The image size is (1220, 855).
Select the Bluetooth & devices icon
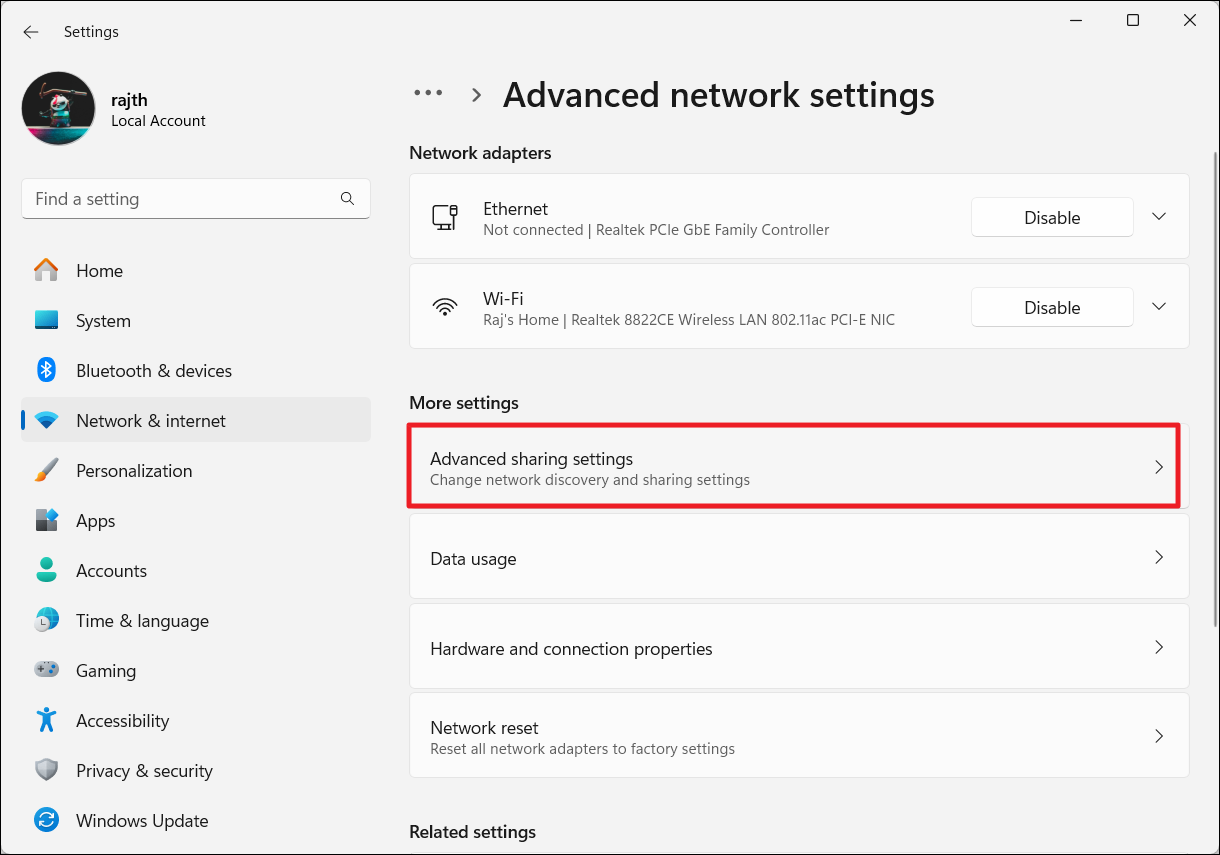[x=46, y=371]
